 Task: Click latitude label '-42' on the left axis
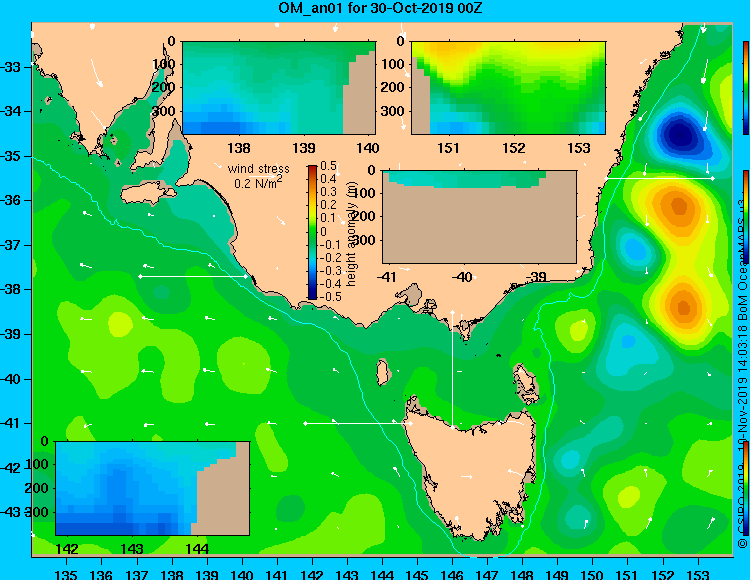coord(11,468)
